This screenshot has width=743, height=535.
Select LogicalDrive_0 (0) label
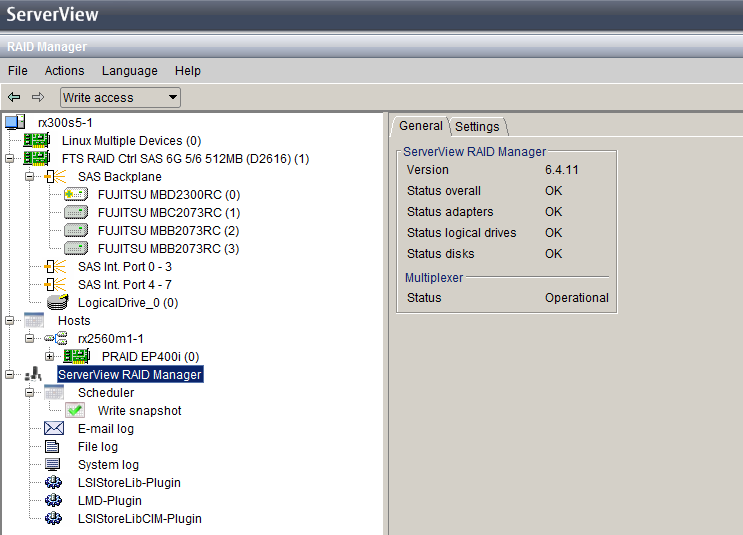pos(128,303)
